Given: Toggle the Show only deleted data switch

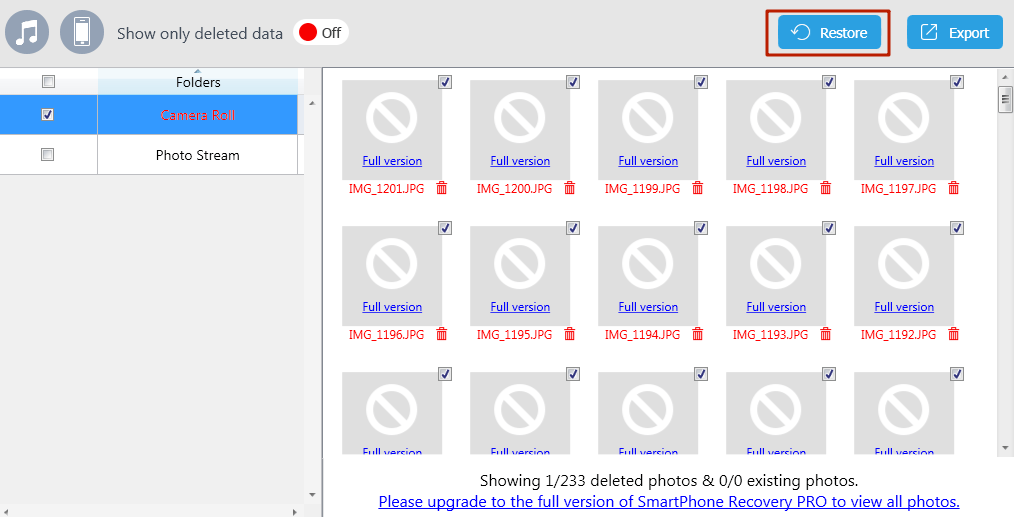Looking at the screenshot, I should 320,33.
